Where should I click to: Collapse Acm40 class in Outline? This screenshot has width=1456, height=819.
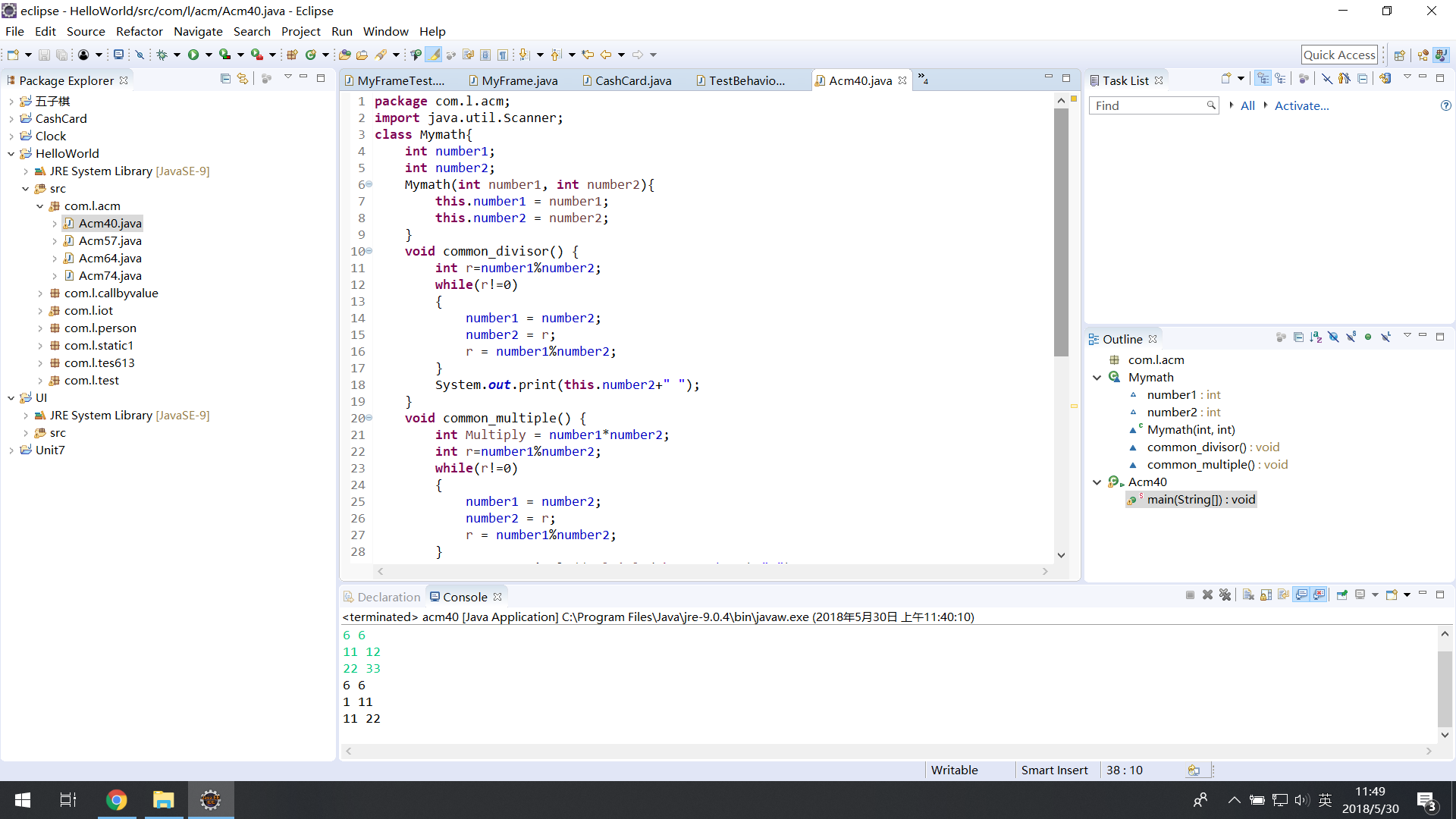pos(1097,482)
